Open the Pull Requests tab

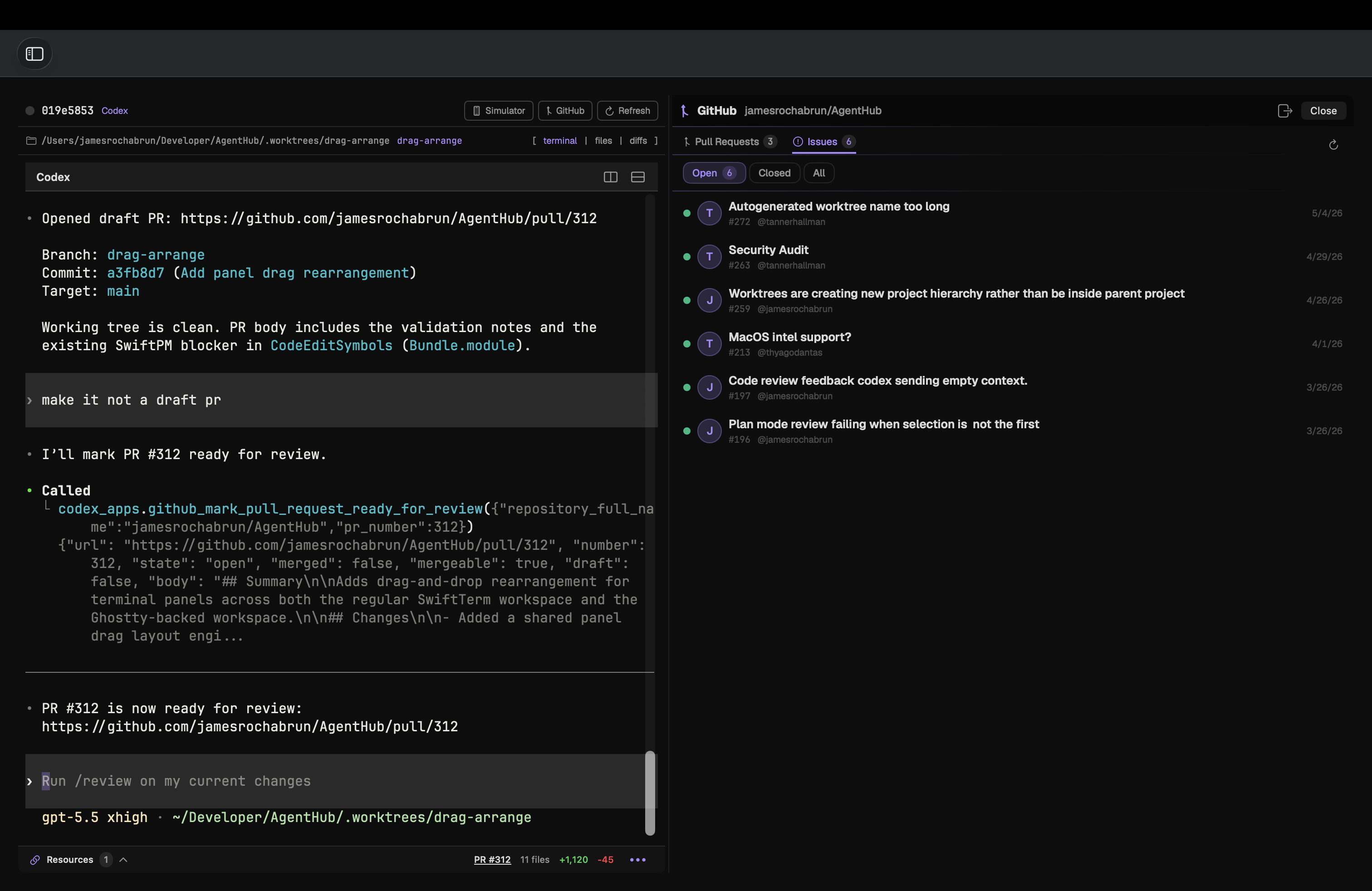[x=730, y=142]
